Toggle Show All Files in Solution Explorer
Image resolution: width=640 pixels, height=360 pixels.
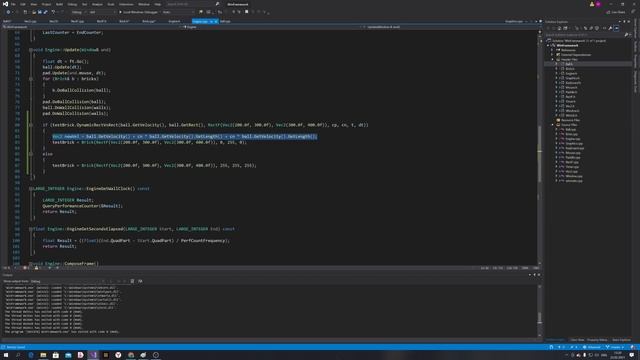597,28
